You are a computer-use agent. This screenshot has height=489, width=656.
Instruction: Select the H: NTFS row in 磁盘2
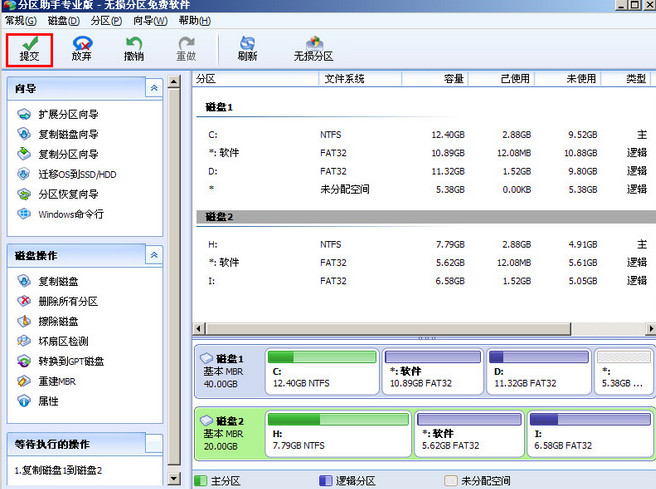[426, 244]
